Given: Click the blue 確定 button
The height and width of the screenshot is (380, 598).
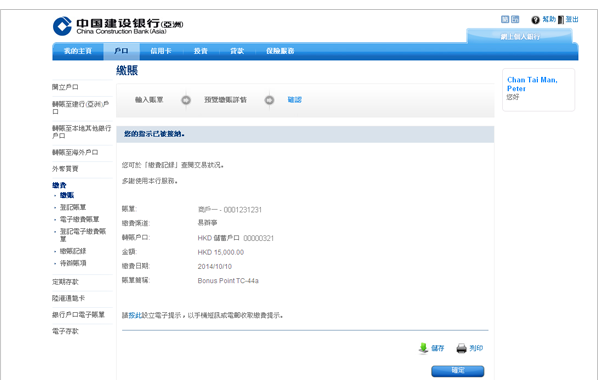Looking at the screenshot, I should click(458, 371).
